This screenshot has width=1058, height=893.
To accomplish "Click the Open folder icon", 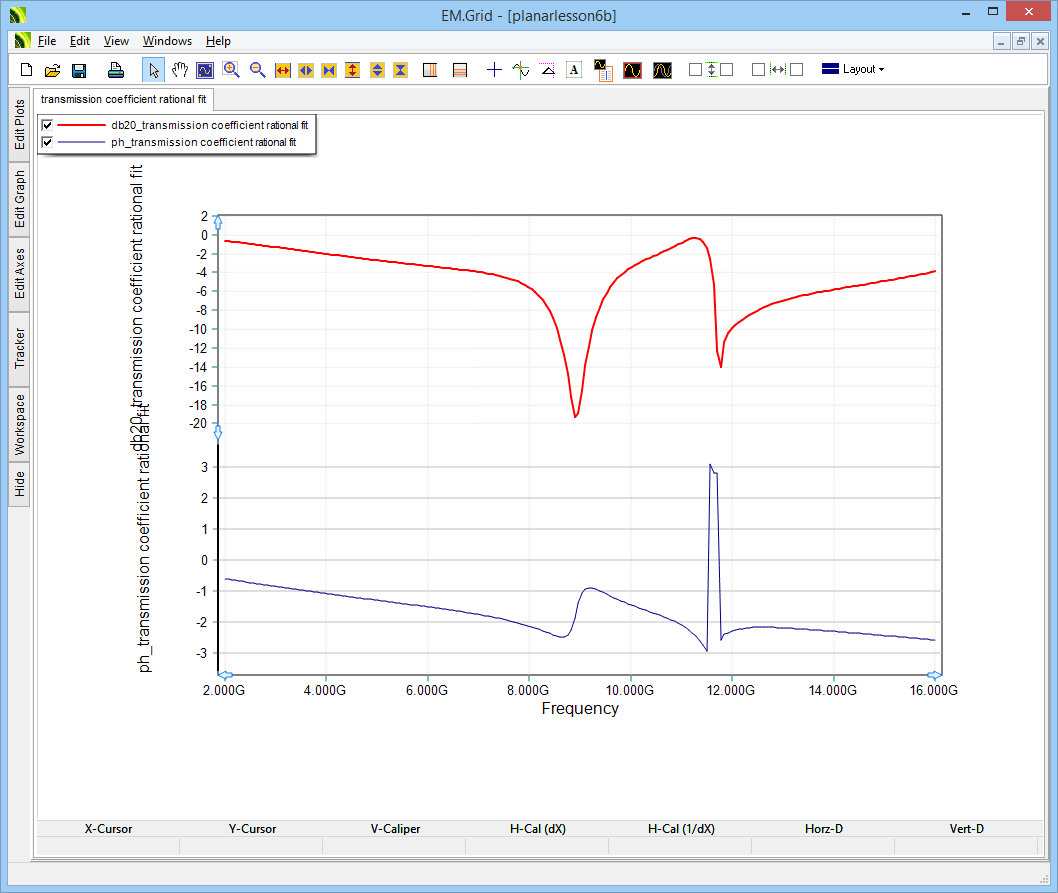I will click(53, 70).
